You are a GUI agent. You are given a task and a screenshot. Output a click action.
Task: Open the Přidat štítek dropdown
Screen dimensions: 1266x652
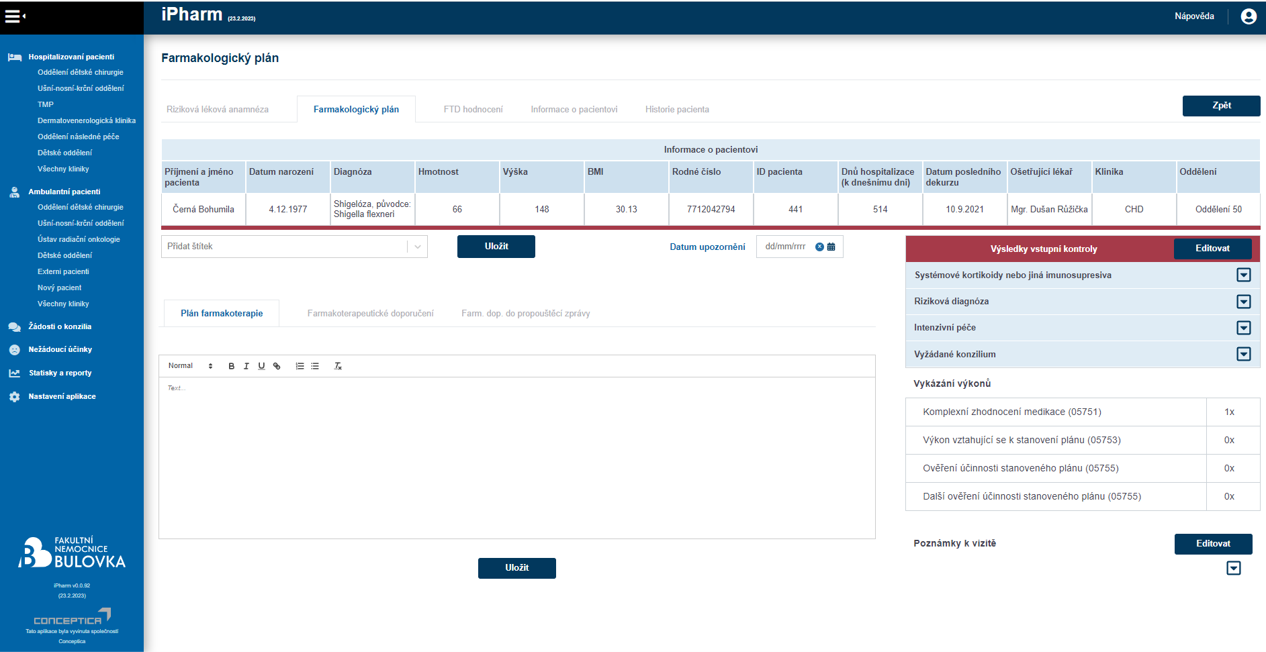417,247
